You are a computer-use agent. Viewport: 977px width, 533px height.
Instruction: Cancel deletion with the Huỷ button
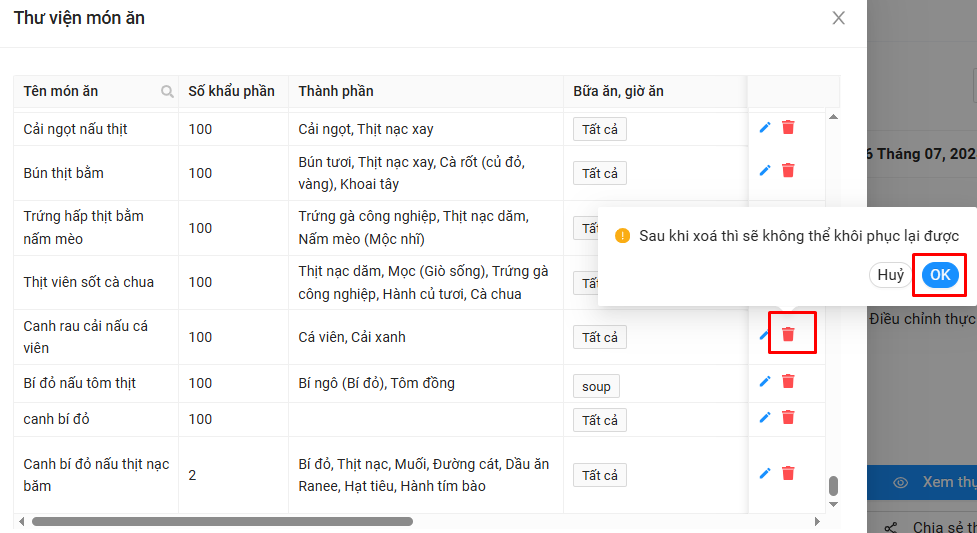click(x=890, y=276)
